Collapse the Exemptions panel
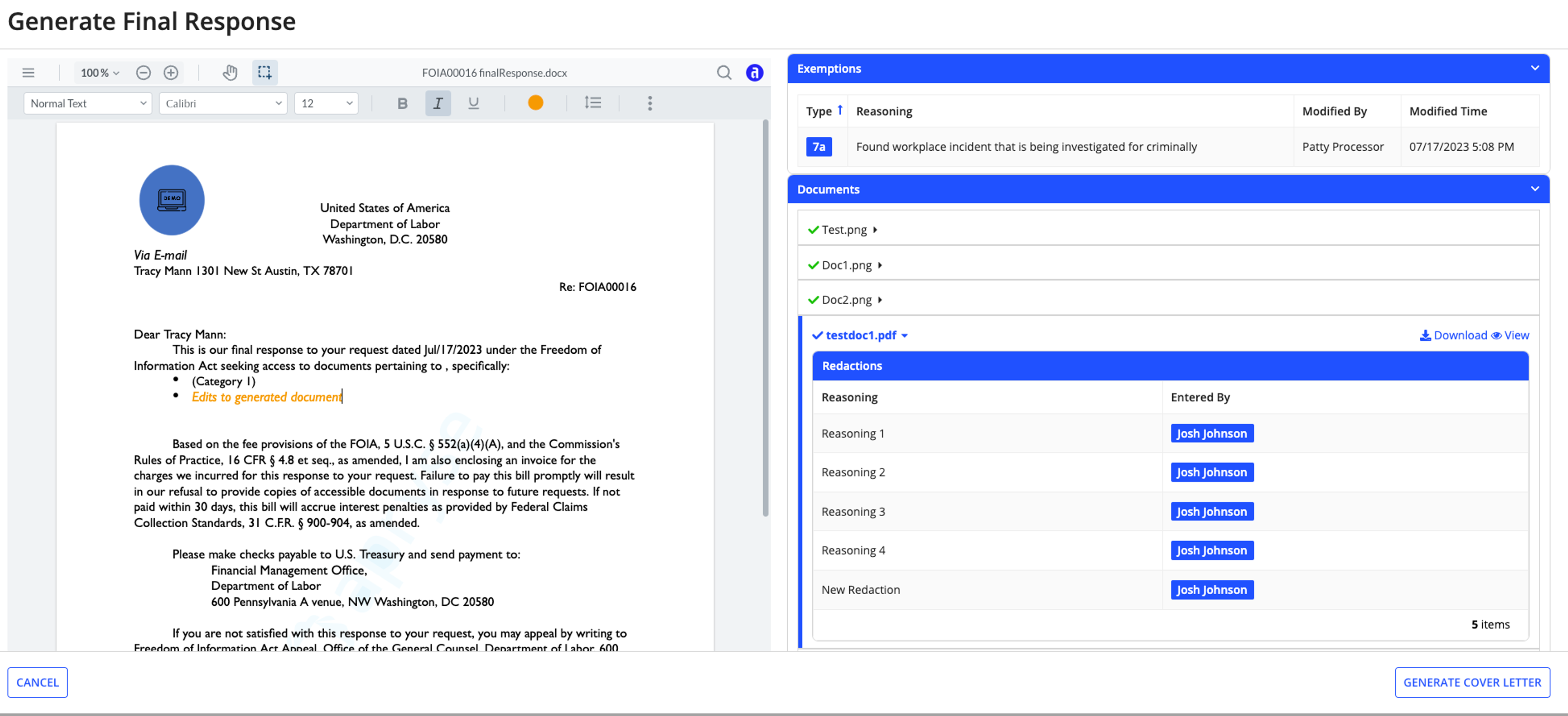The image size is (1568, 716). tap(1535, 68)
